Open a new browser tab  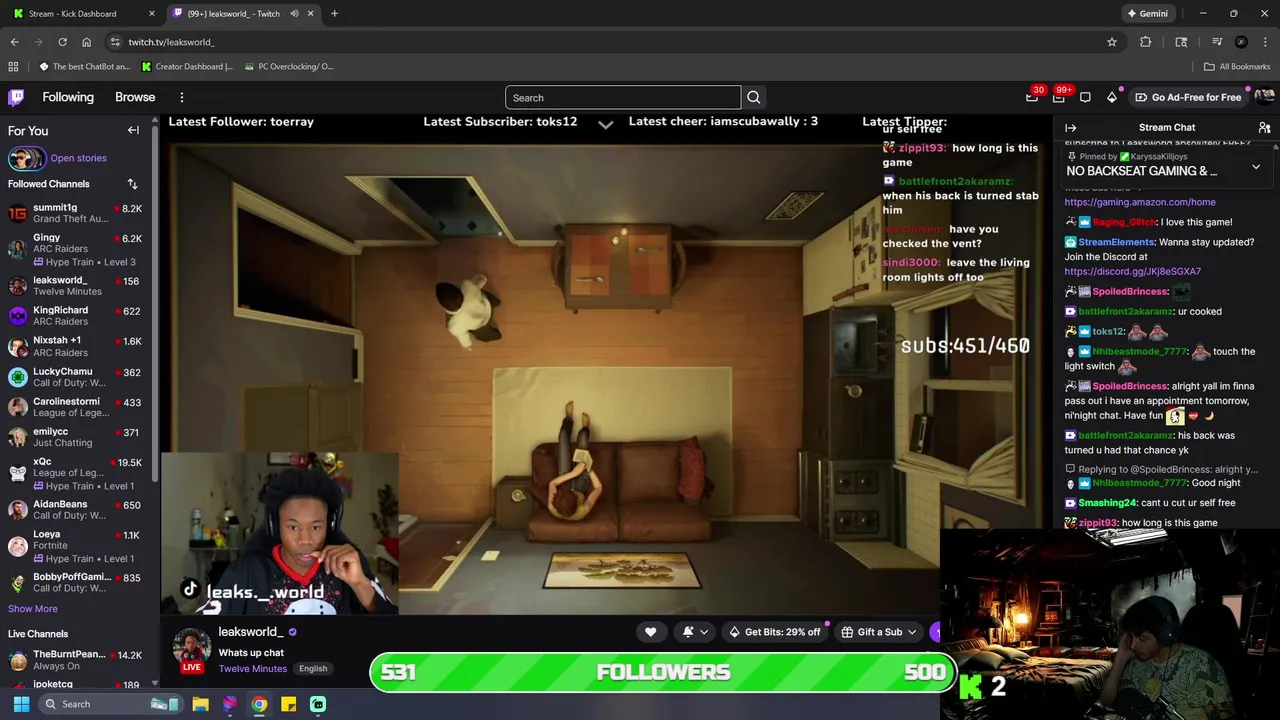334,14
